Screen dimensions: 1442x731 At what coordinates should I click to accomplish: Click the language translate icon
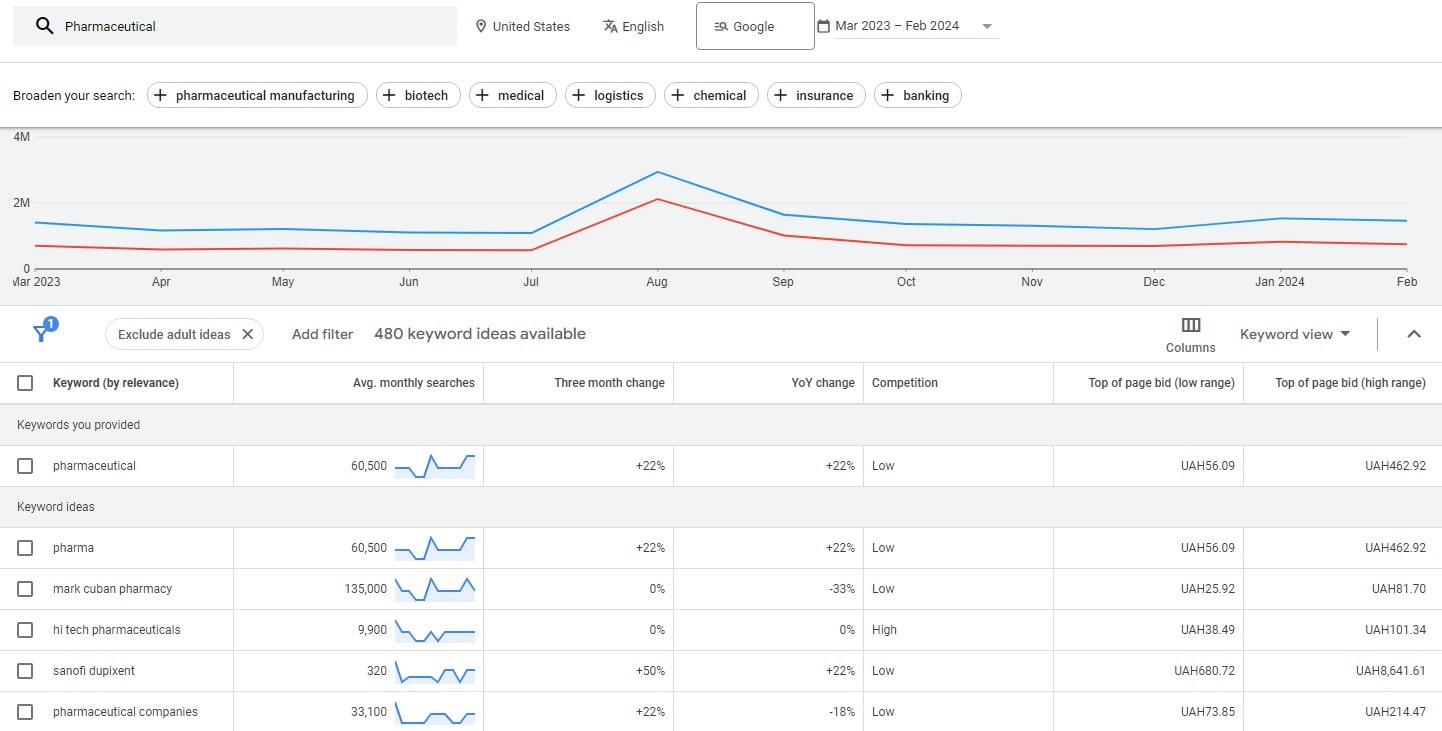(x=610, y=26)
